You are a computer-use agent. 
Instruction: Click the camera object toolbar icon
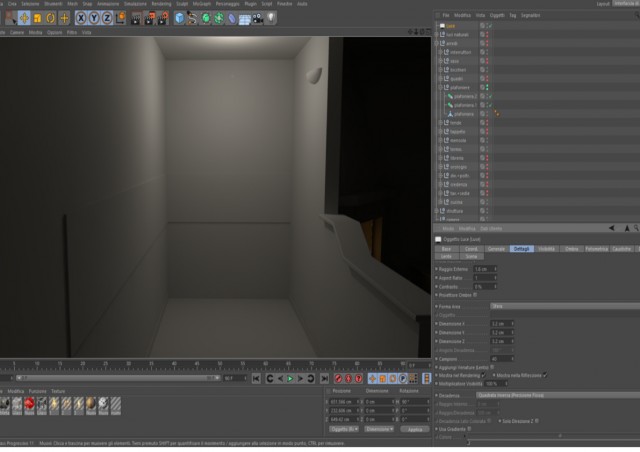click(258, 19)
